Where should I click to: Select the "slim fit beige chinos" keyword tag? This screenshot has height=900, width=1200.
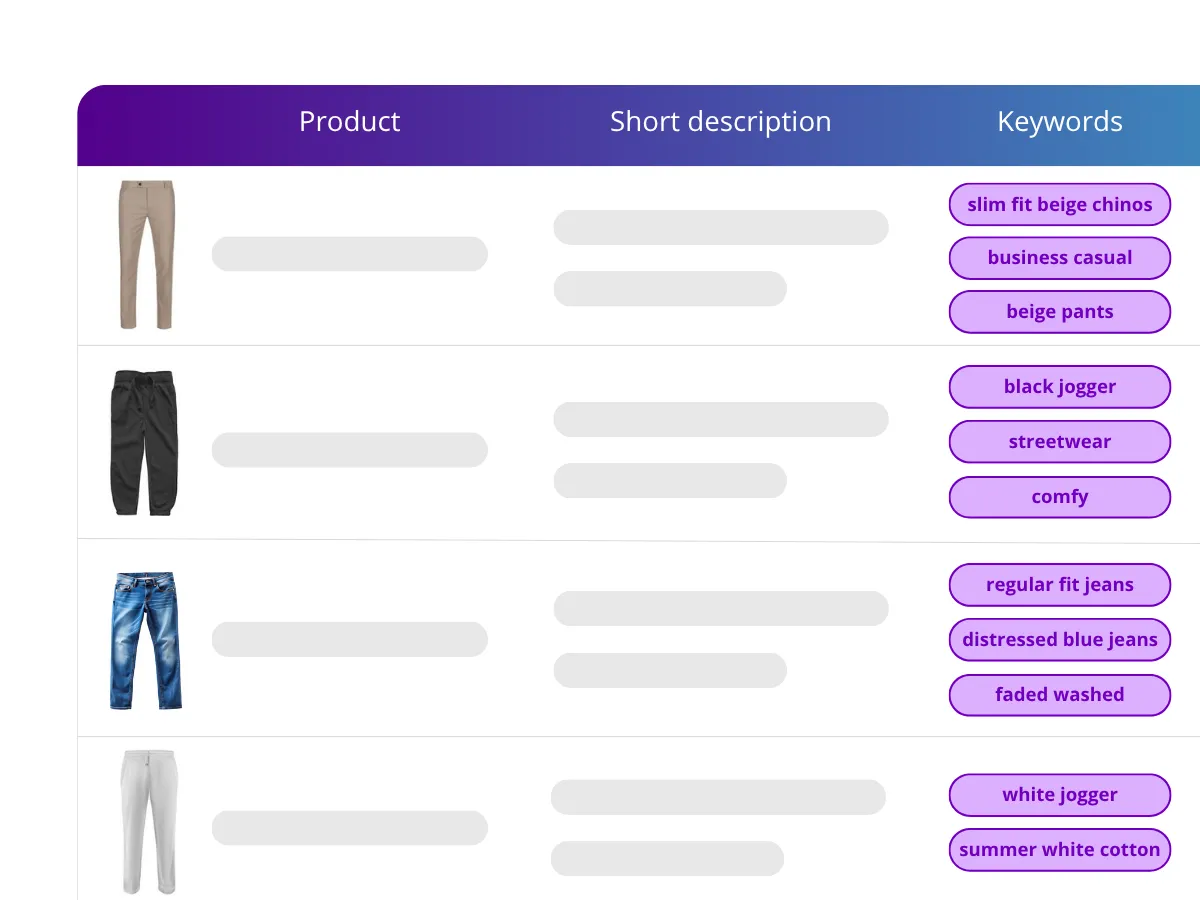pyautogui.click(x=1059, y=204)
